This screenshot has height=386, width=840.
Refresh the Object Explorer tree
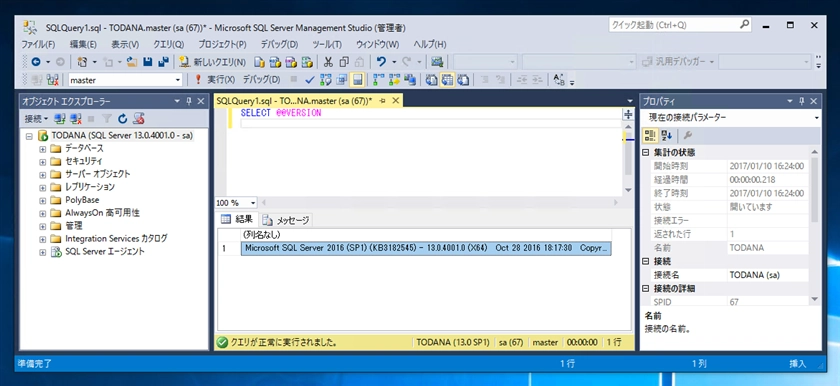pos(123,118)
